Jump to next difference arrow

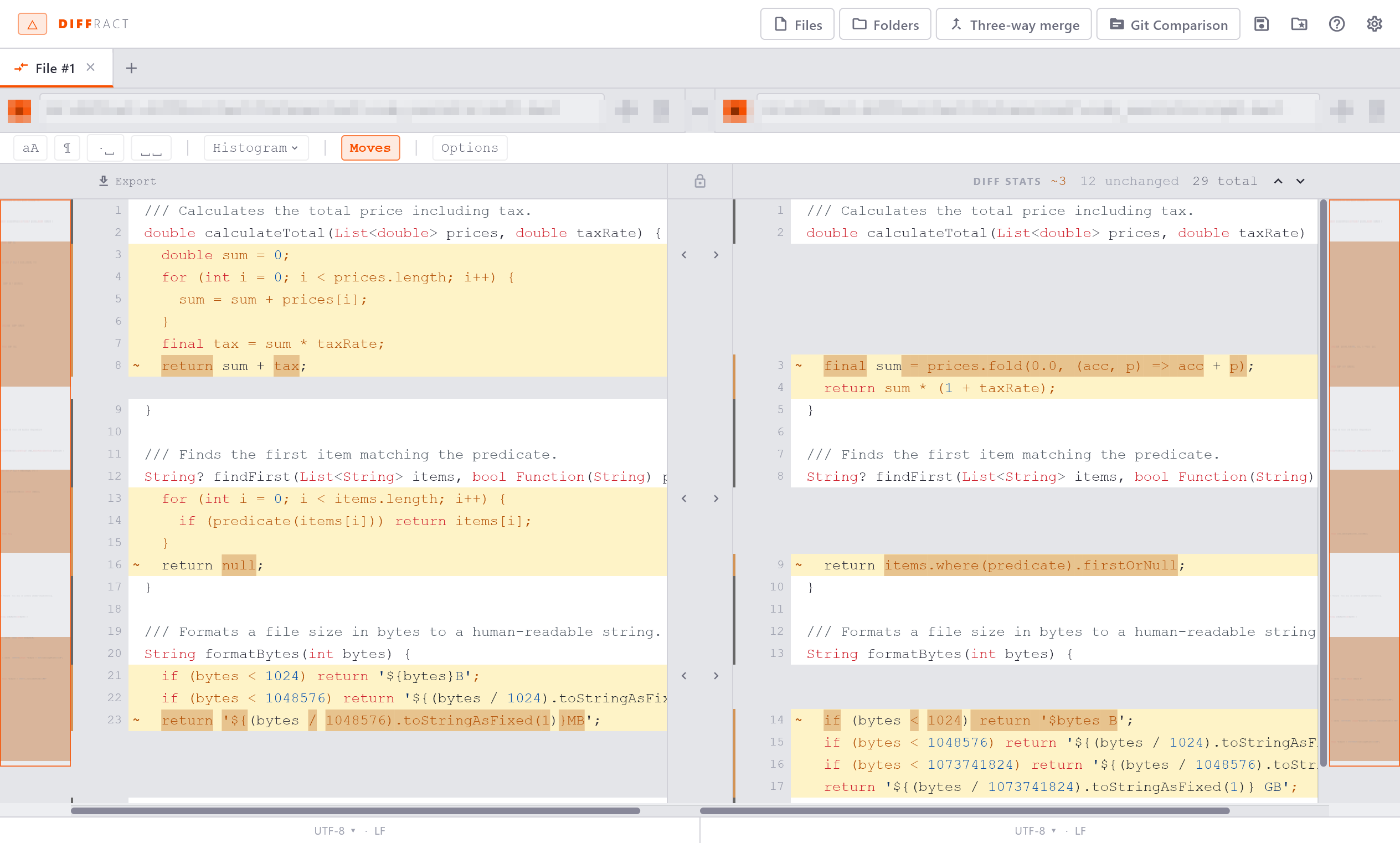pos(1300,181)
